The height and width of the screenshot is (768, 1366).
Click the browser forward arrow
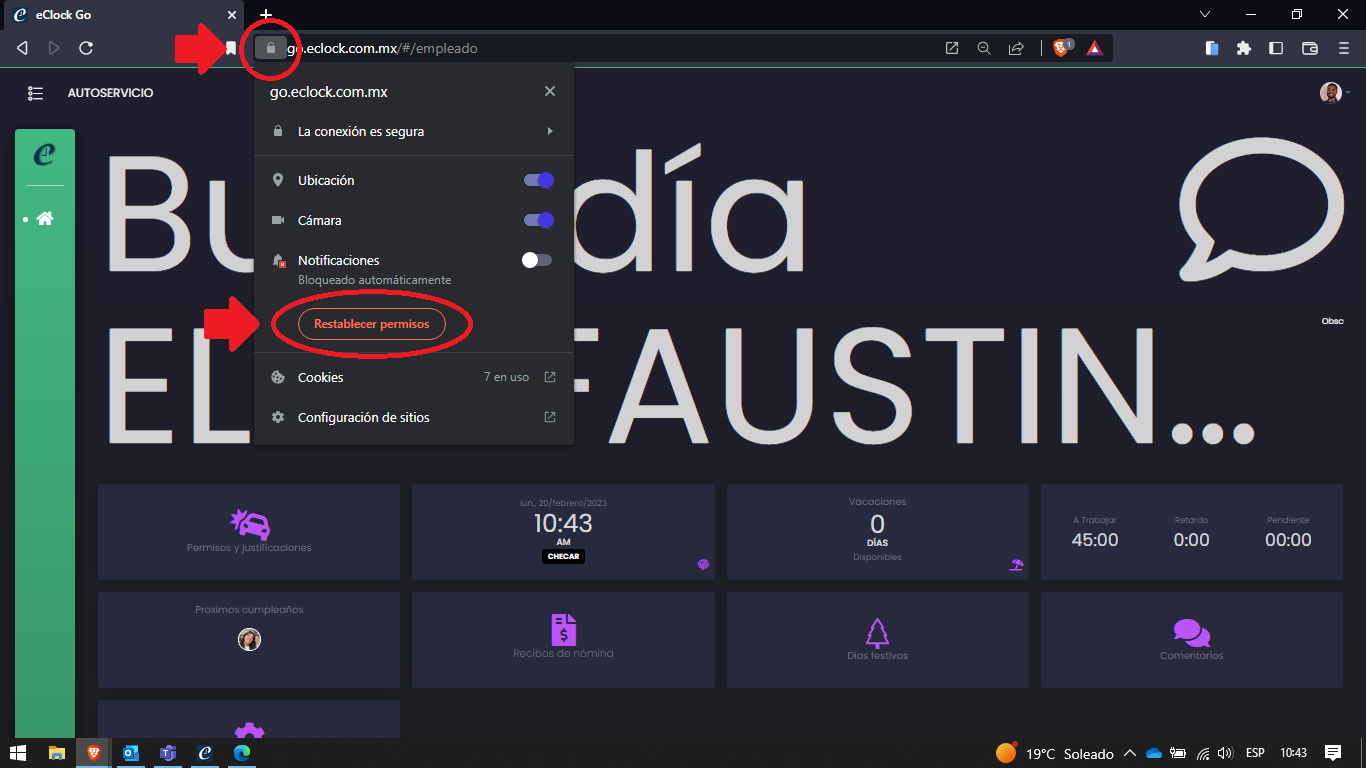[54, 48]
